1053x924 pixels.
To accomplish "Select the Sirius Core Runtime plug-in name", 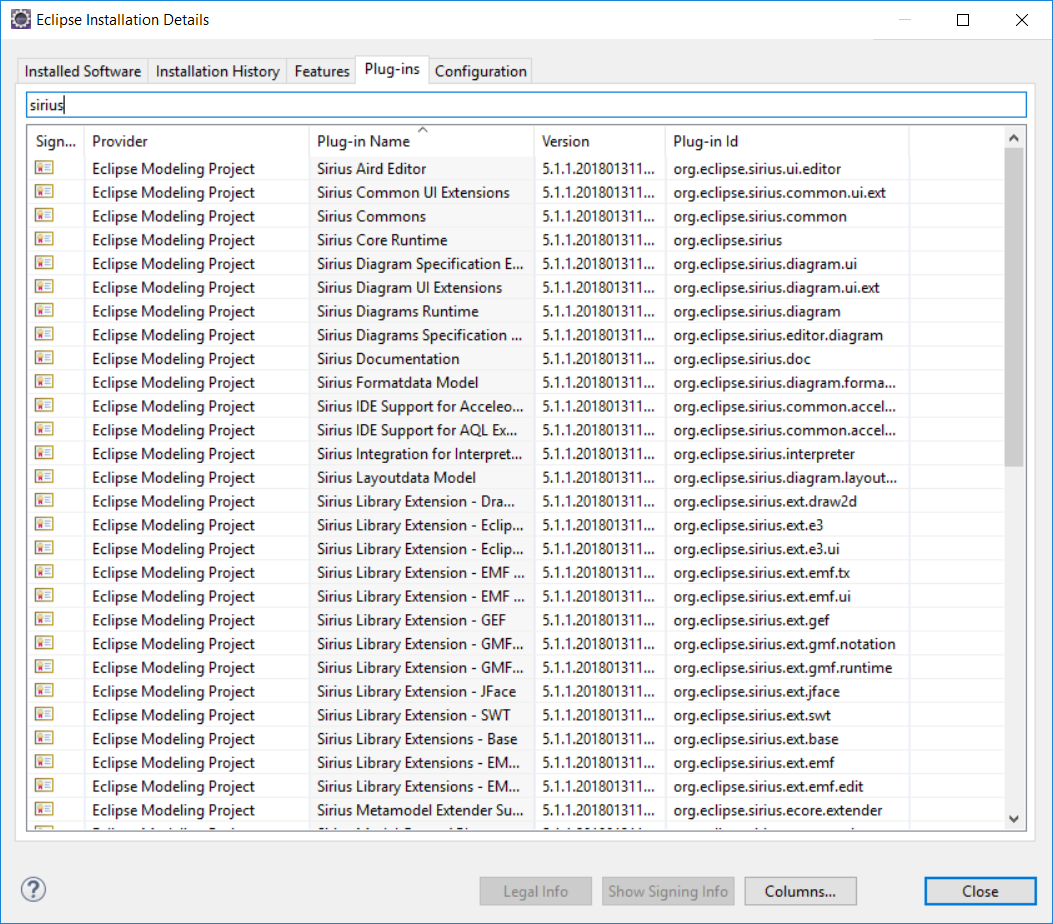I will coord(382,240).
